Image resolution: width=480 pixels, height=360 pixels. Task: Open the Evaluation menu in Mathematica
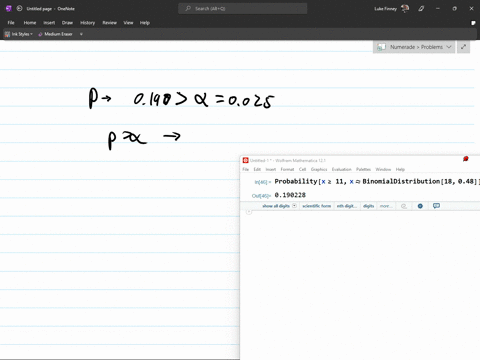[x=341, y=169]
